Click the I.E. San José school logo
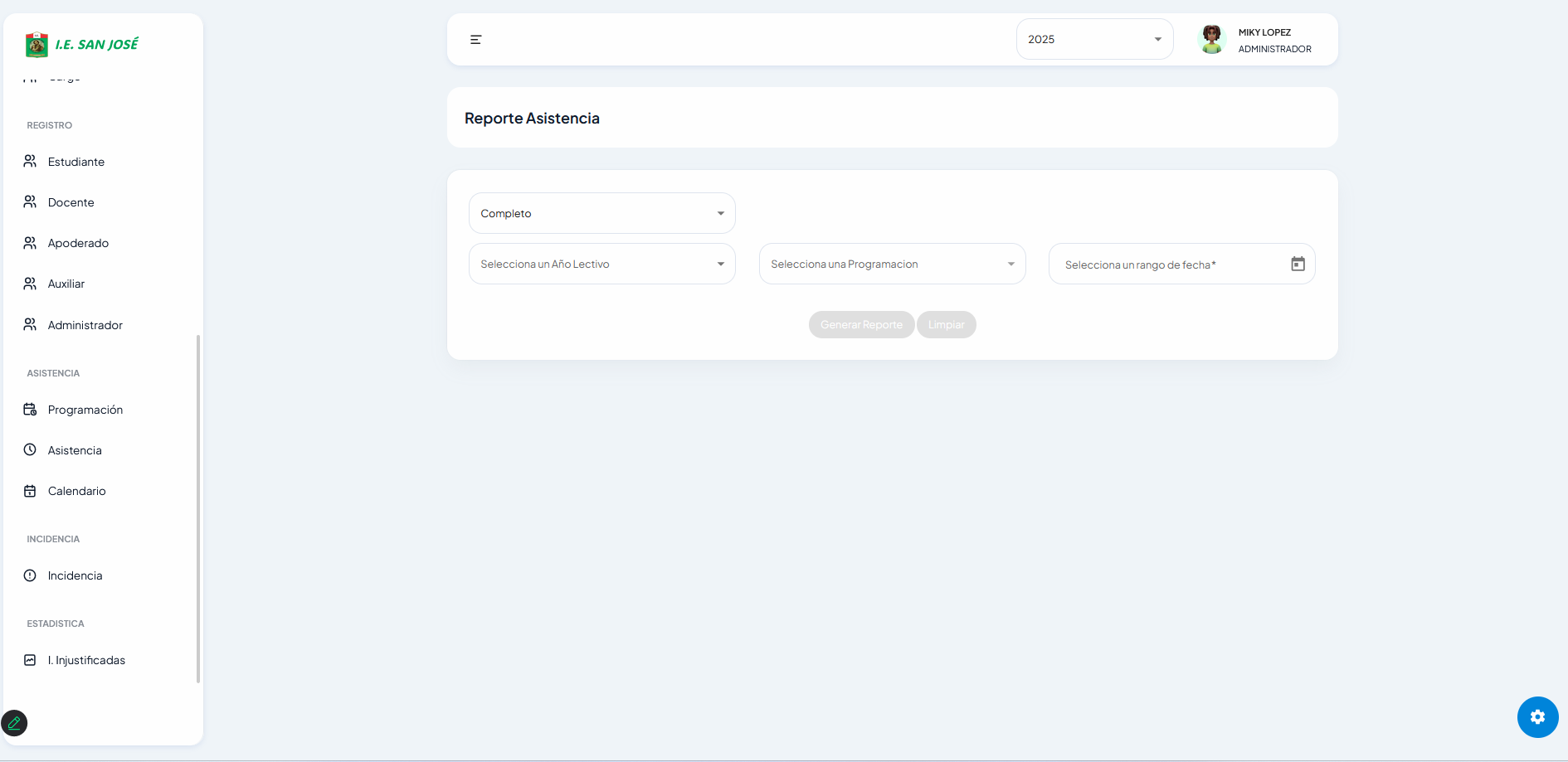This screenshot has height=762, width=1568. click(37, 45)
